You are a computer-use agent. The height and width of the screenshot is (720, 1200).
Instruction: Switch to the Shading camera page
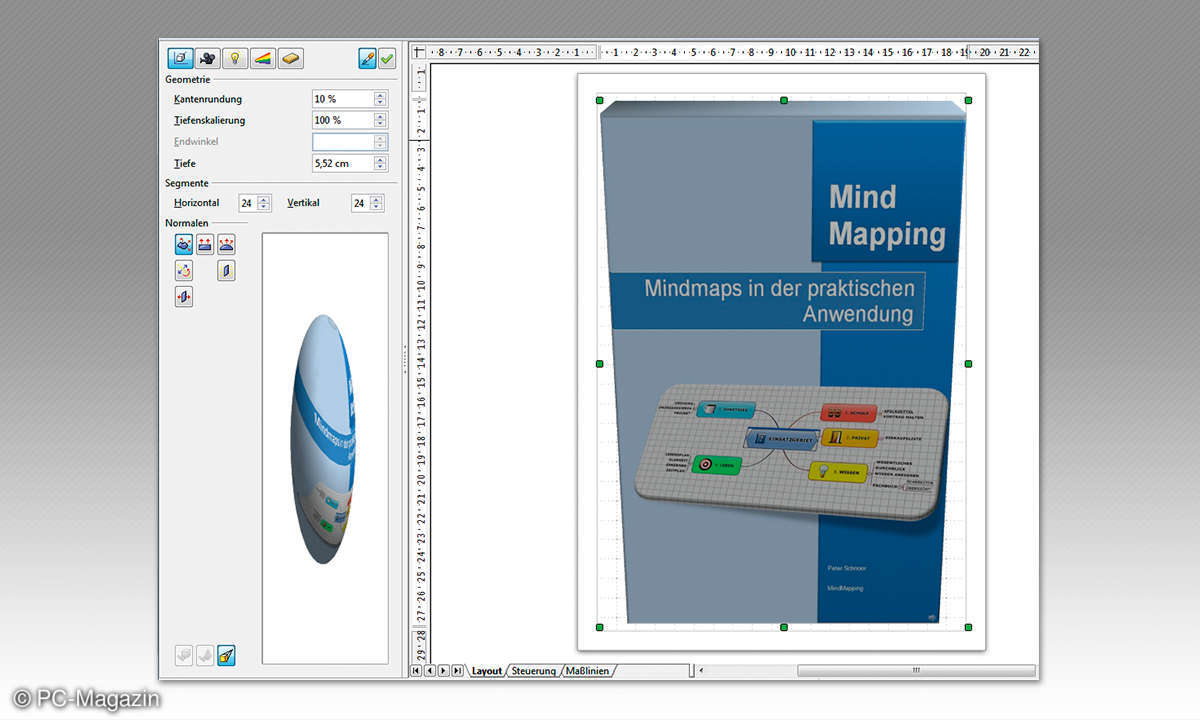coord(208,58)
